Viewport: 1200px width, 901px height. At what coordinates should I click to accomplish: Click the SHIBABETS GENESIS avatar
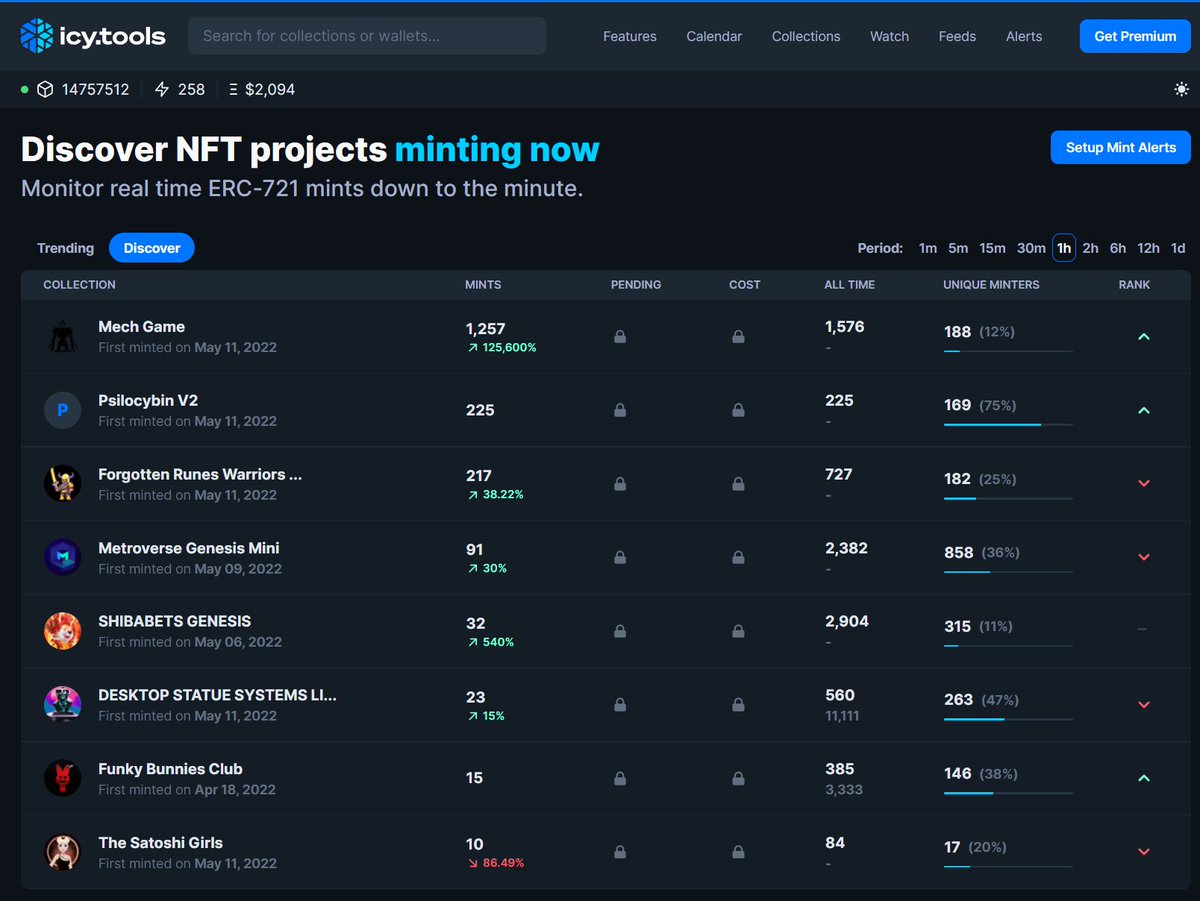point(62,631)
